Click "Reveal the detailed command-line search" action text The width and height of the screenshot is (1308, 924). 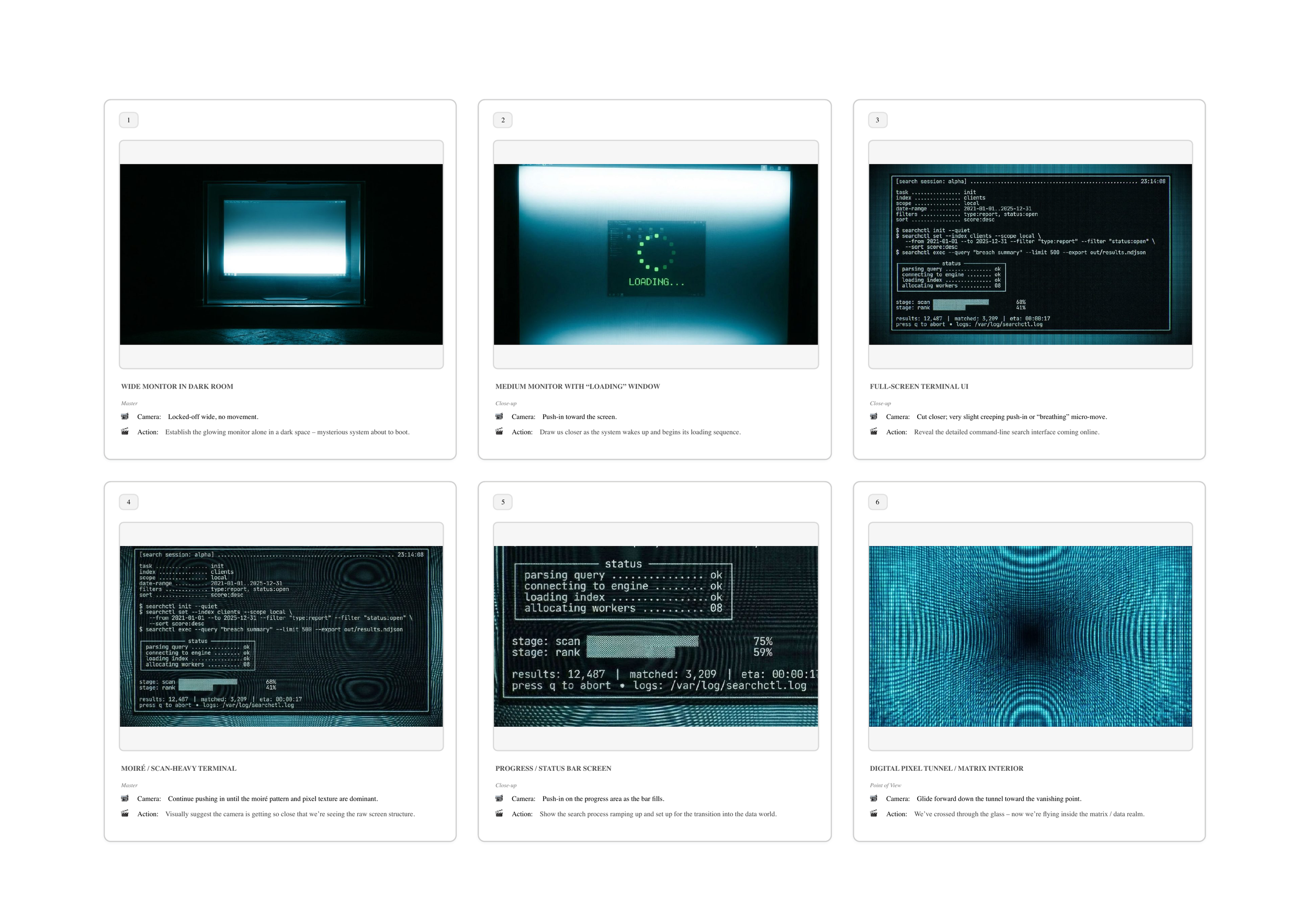[1007, 432]
